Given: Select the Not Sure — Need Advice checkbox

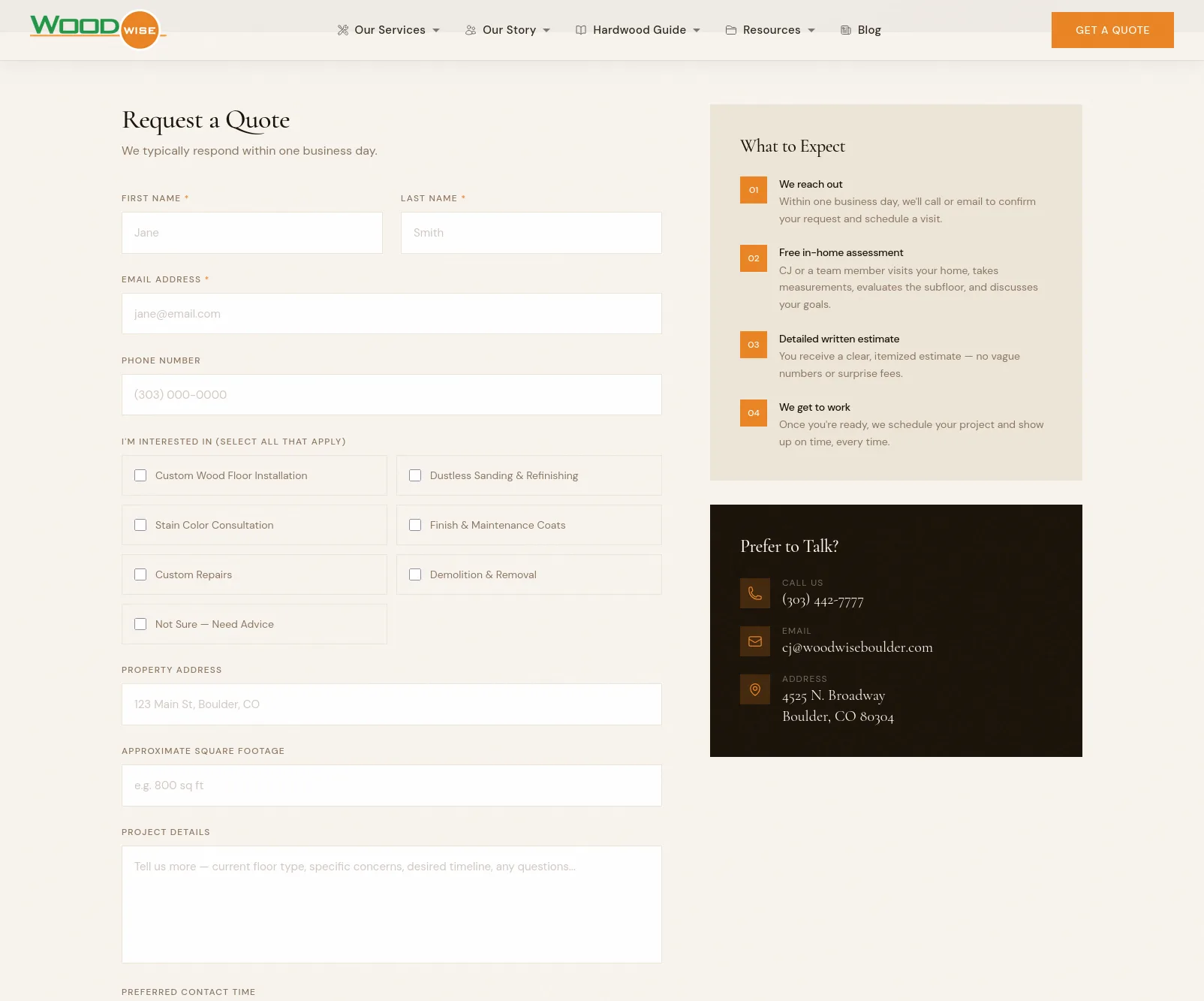Looking at the screenshot, I should (x=140, y=624).
